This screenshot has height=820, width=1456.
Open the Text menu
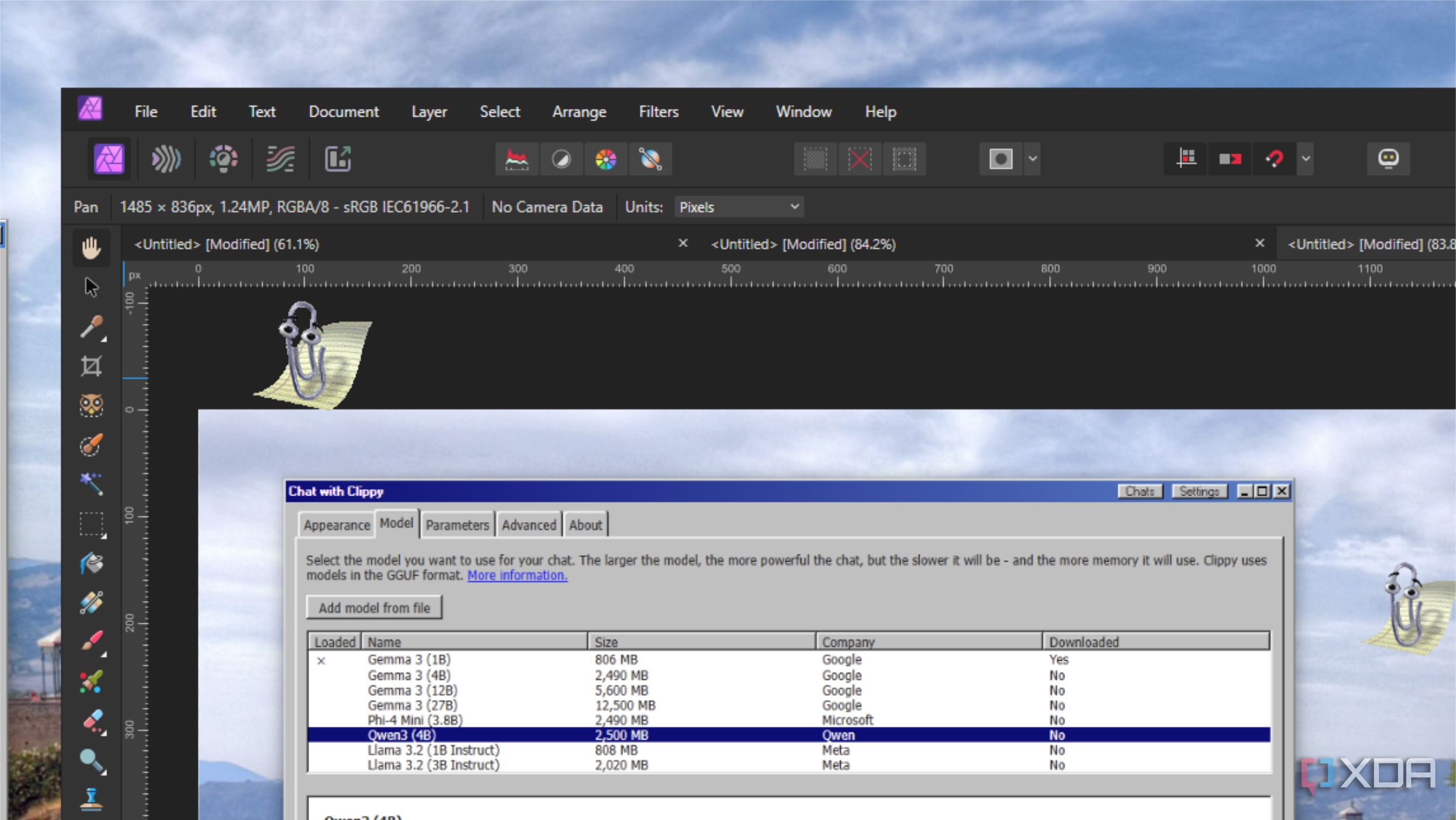click(x=262, y=111)
